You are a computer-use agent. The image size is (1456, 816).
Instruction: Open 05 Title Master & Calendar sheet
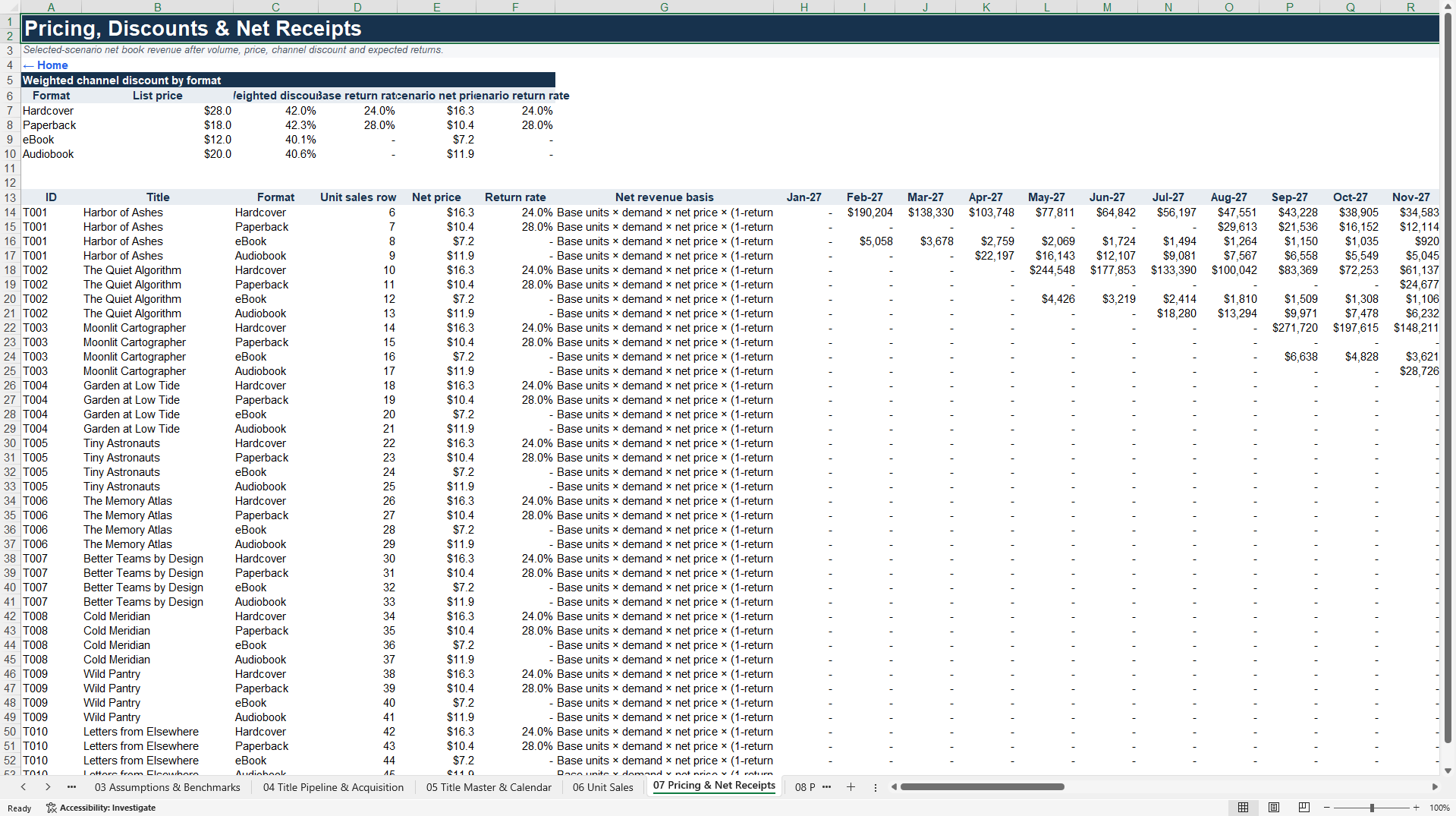click(489, 787)
